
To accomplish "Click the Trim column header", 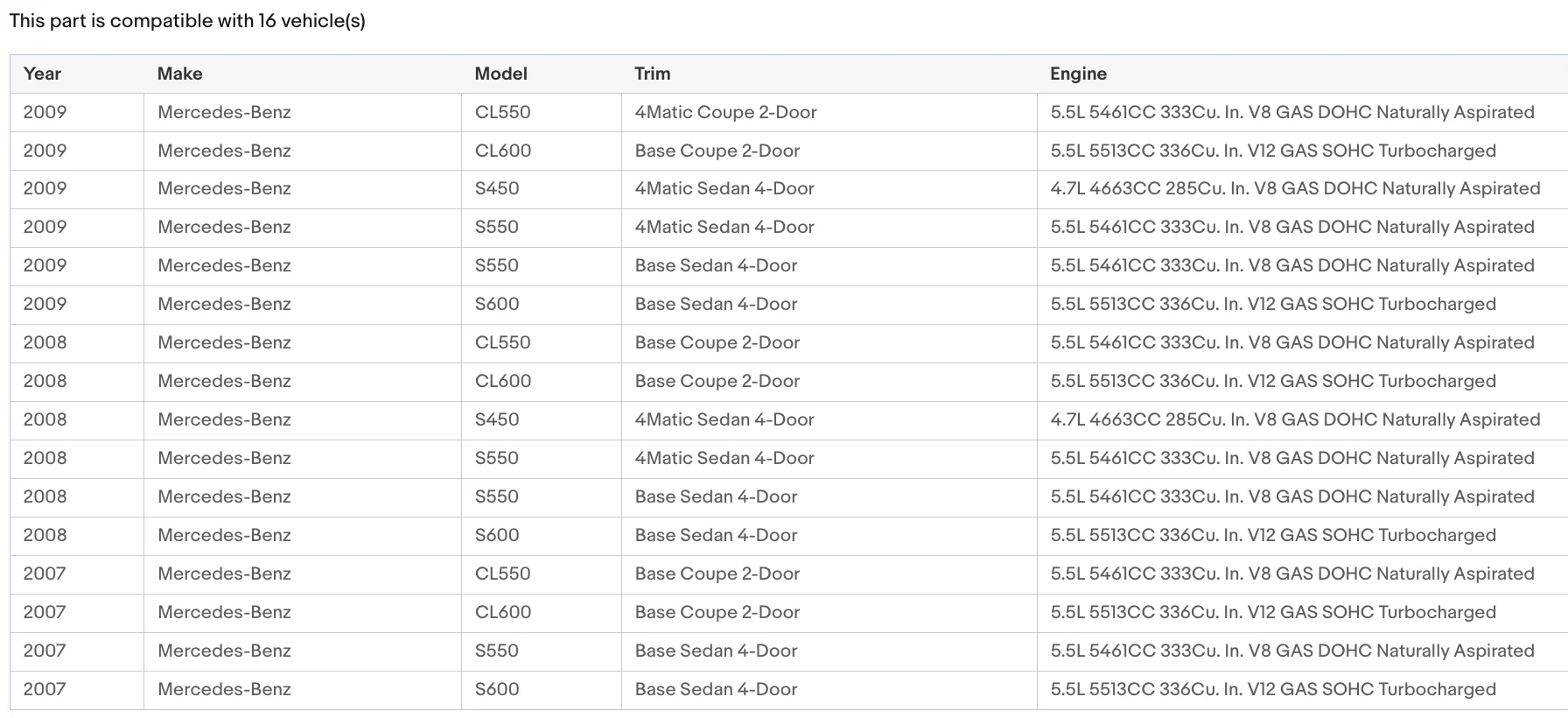I will click(x=652, y=74).
